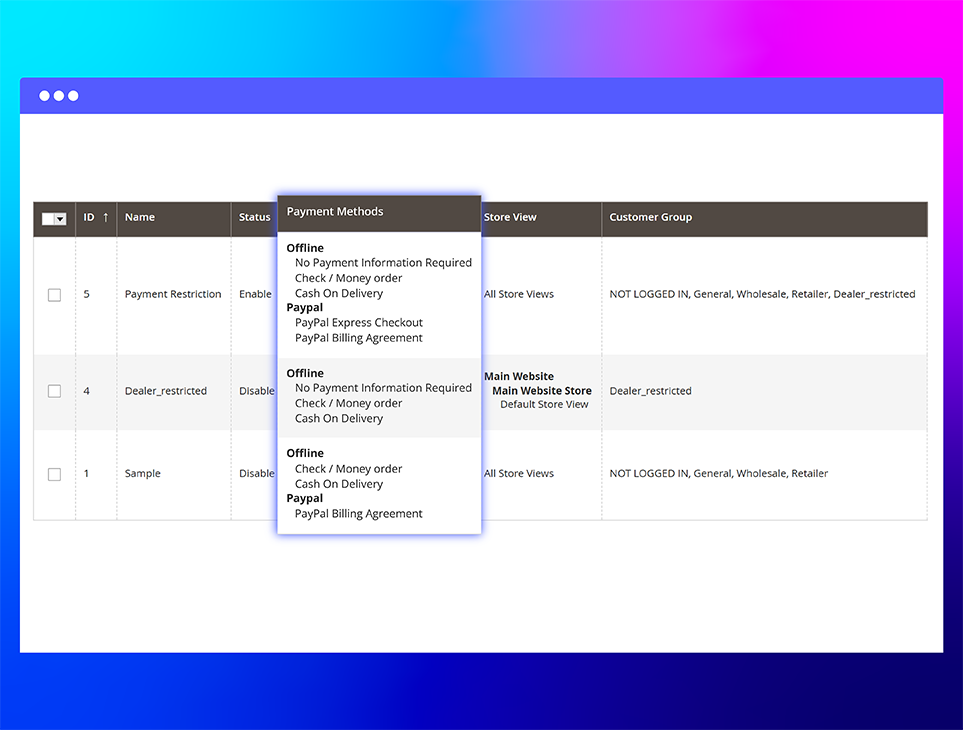963x730 pixels.
Task: Click the third white window dot
Action: pyautogui.click(x=73, y=96)
